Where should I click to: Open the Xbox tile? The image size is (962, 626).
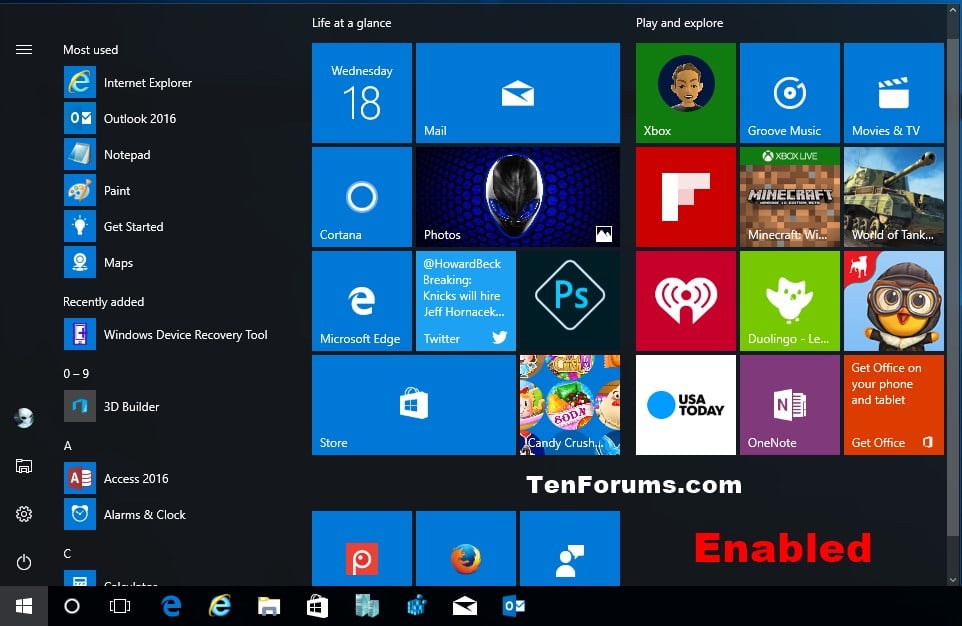pos(686,93)
